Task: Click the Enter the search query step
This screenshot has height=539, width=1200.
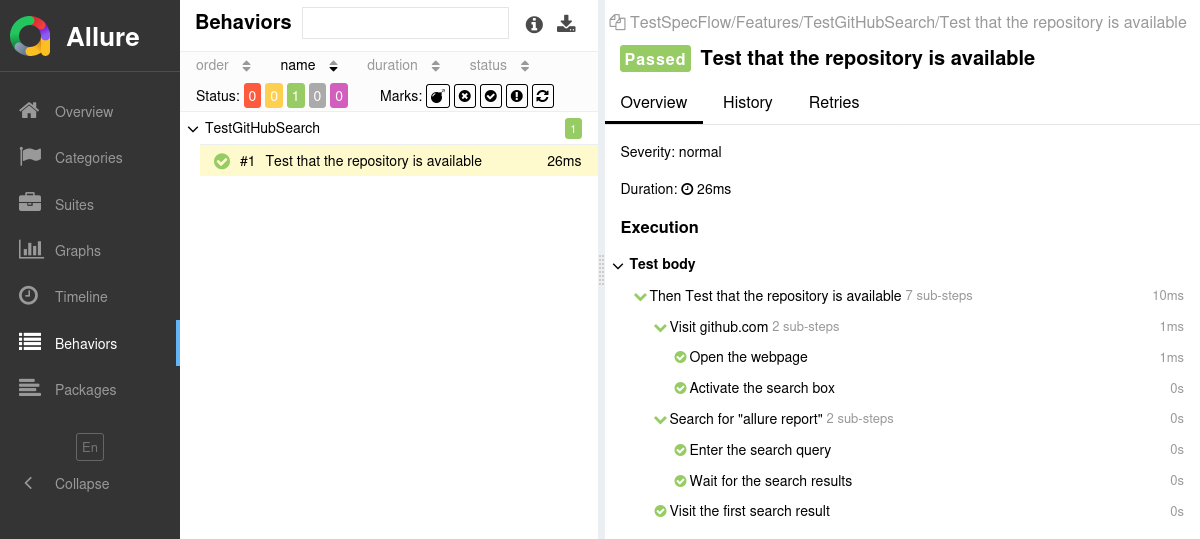Action: (760, 450)
